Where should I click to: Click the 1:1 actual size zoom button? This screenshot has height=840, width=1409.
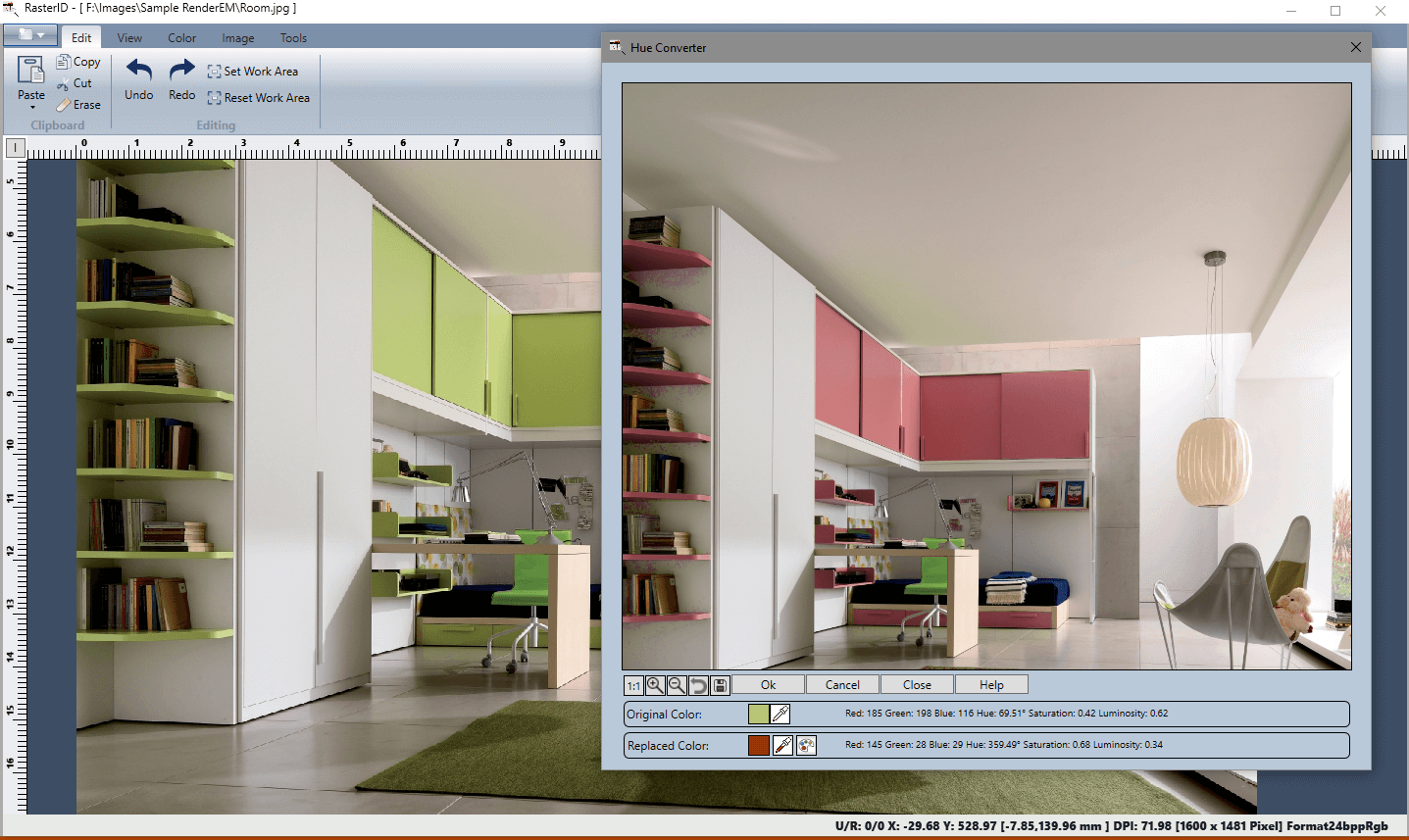tap(633, 686)
